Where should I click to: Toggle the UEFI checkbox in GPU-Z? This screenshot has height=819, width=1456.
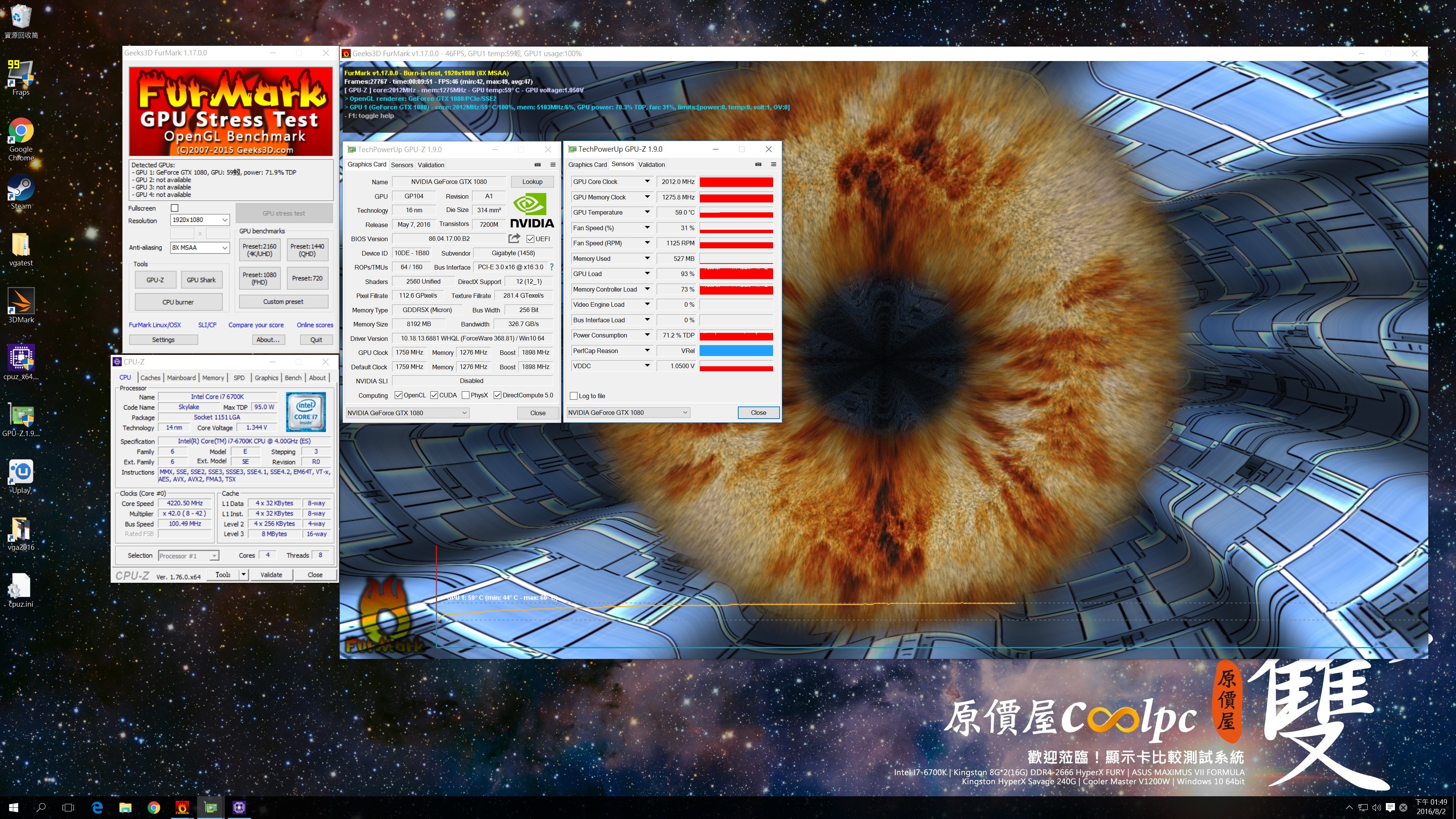pyautogui.click(x=530, y=238)
